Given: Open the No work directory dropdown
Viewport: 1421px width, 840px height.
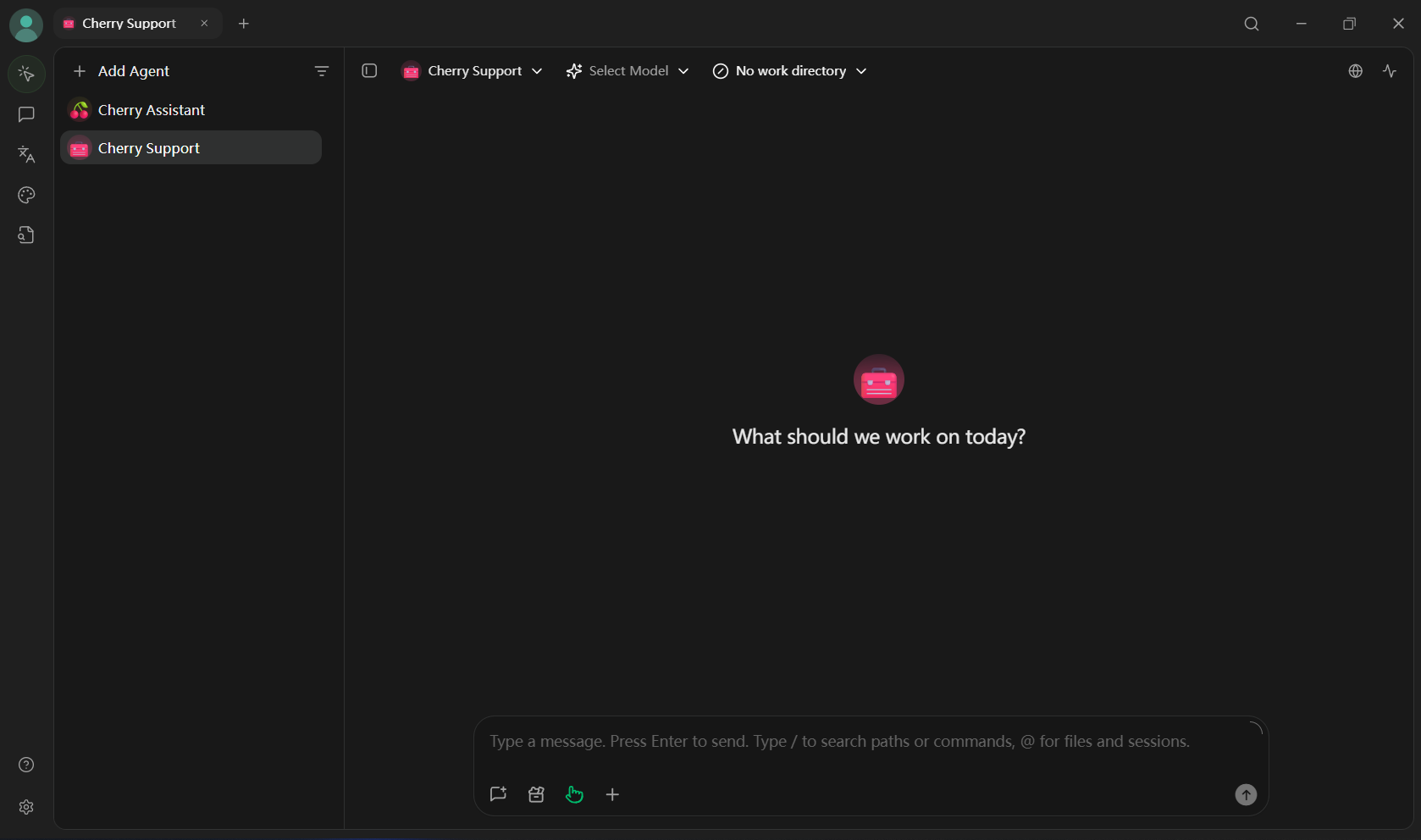Looking at the screenshot, I should (x=790, y=71).
